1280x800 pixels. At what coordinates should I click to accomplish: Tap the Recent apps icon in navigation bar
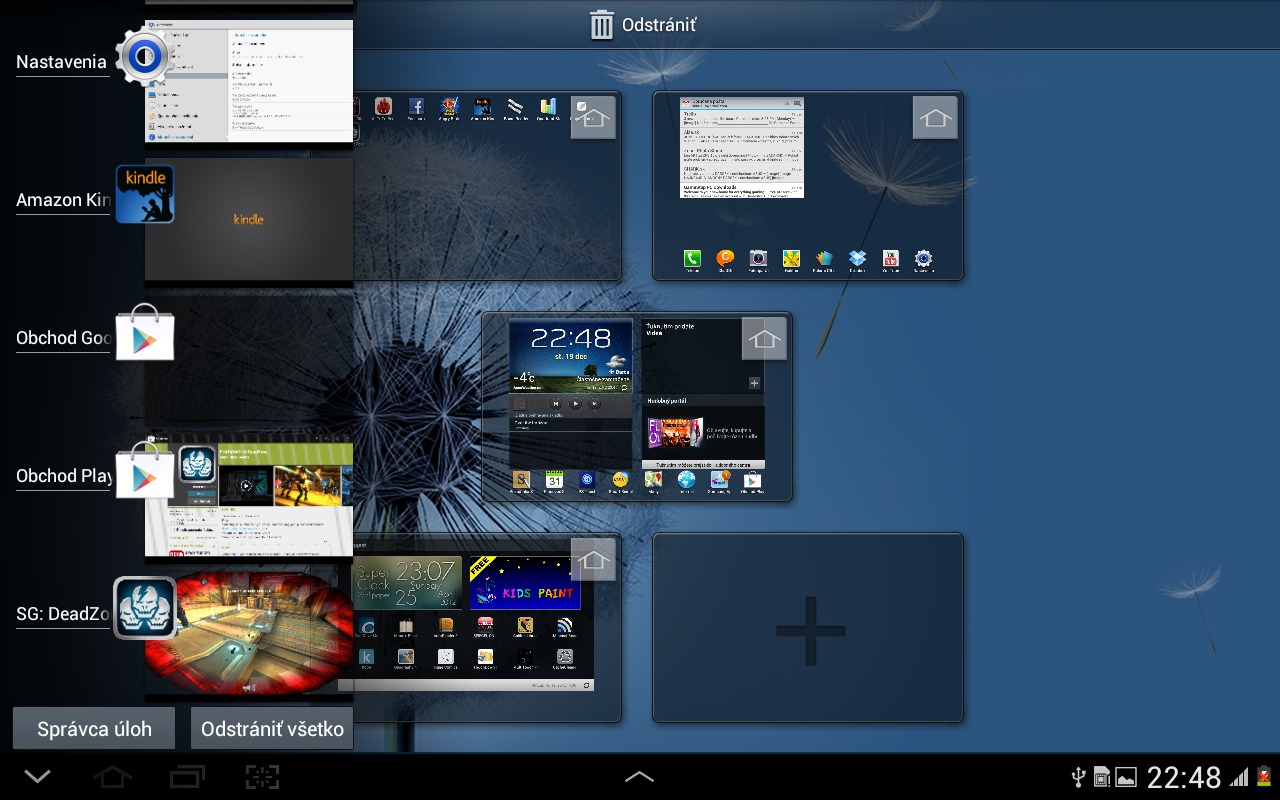[187, 775]
